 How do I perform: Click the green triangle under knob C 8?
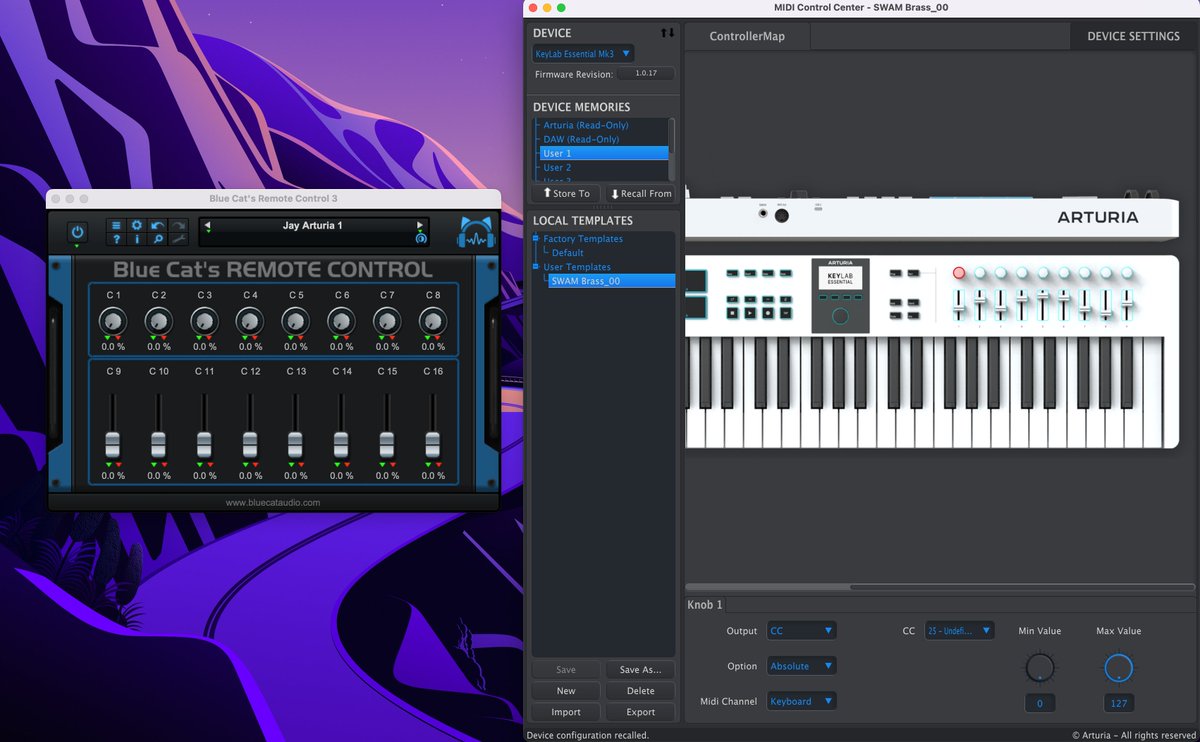(x=428, y=339)
